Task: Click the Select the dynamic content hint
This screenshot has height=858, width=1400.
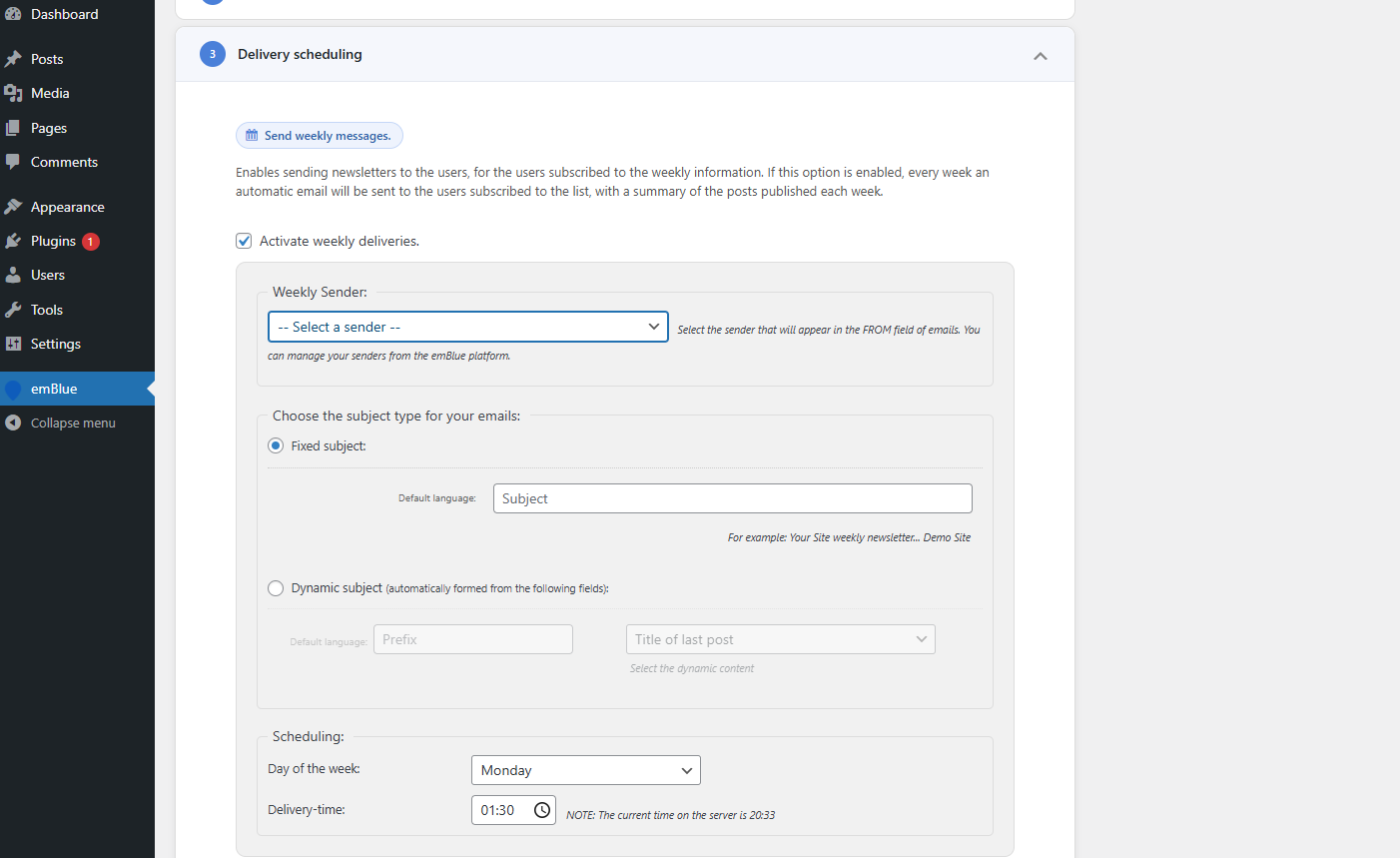Action: point(692,668)
